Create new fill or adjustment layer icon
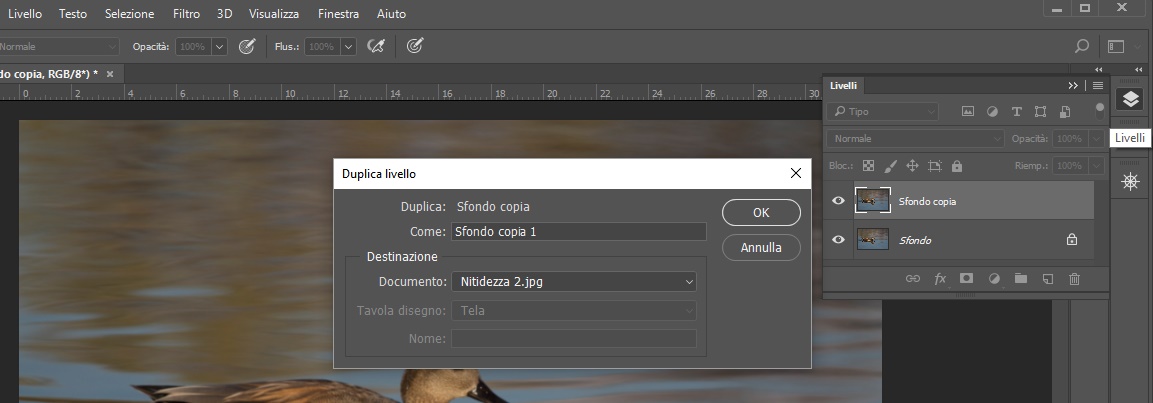The height and width of the screenshot is (403, 1153). (994, 279)
